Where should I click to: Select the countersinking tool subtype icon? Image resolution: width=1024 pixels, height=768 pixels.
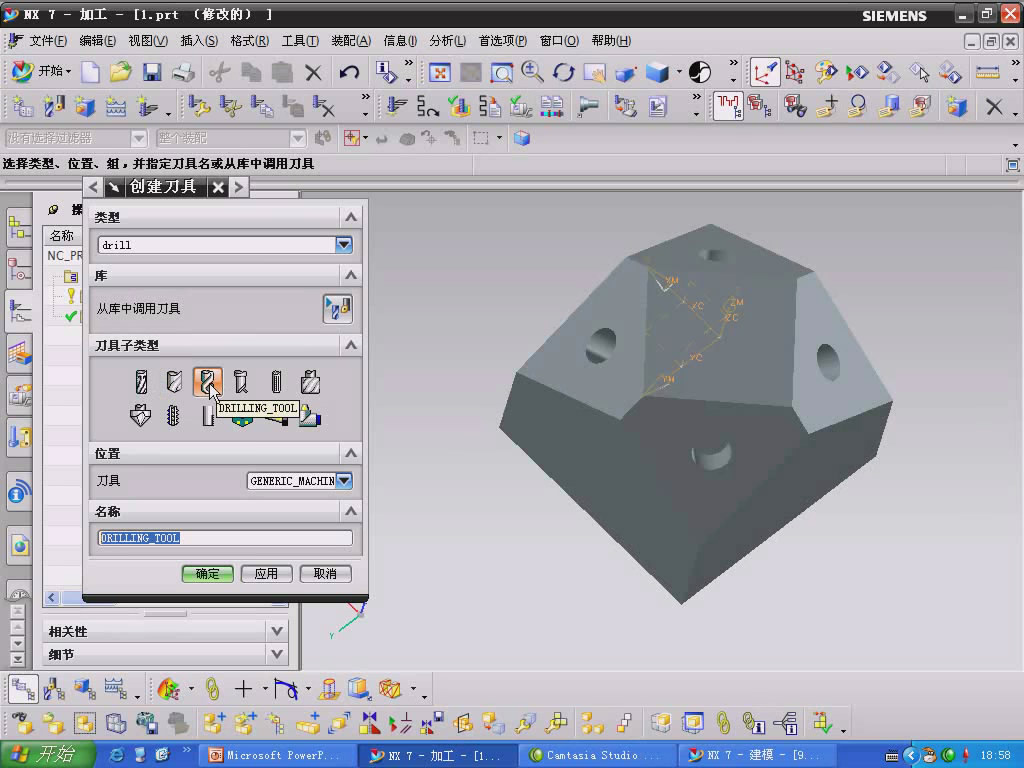click(140, 415)
